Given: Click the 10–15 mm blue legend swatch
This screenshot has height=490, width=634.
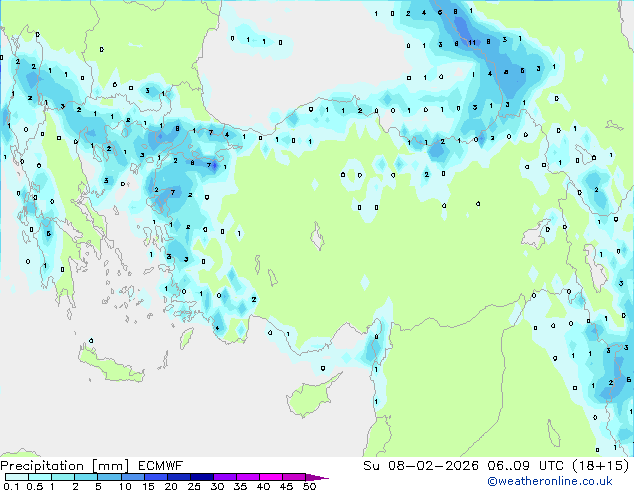Looking at the screenshot, I should pos(132,477).
